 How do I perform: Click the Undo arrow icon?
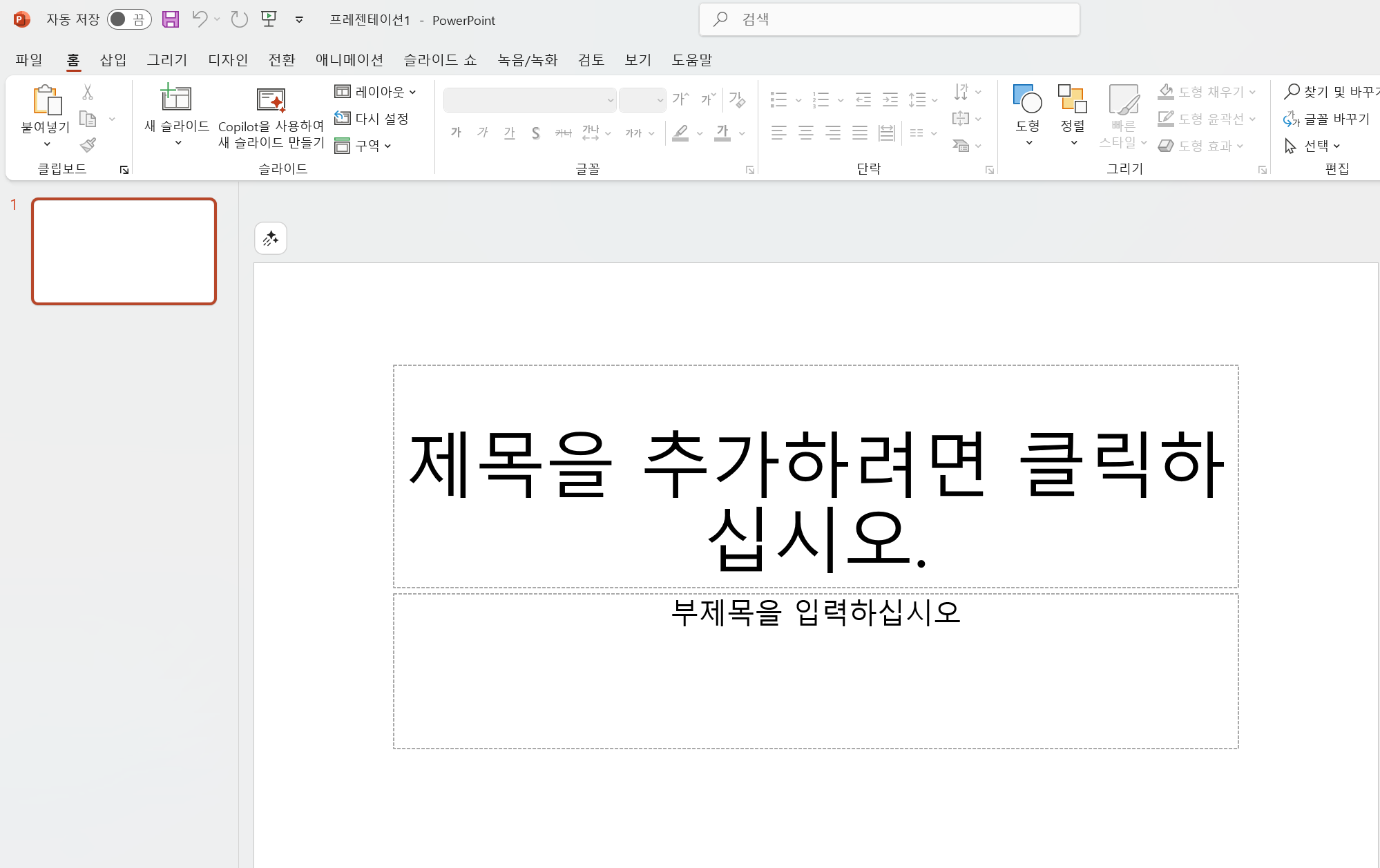click(x=200, y=19)
